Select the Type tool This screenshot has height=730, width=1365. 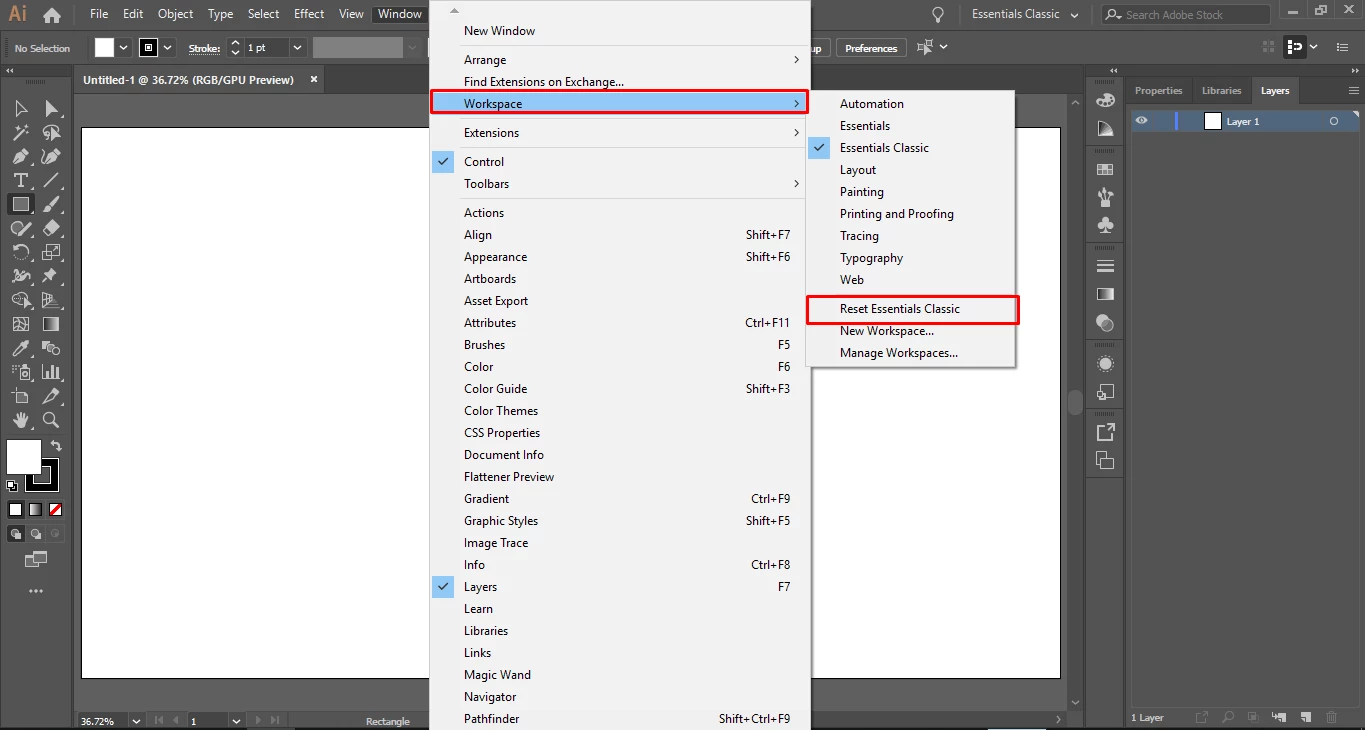tap(21, 180)
